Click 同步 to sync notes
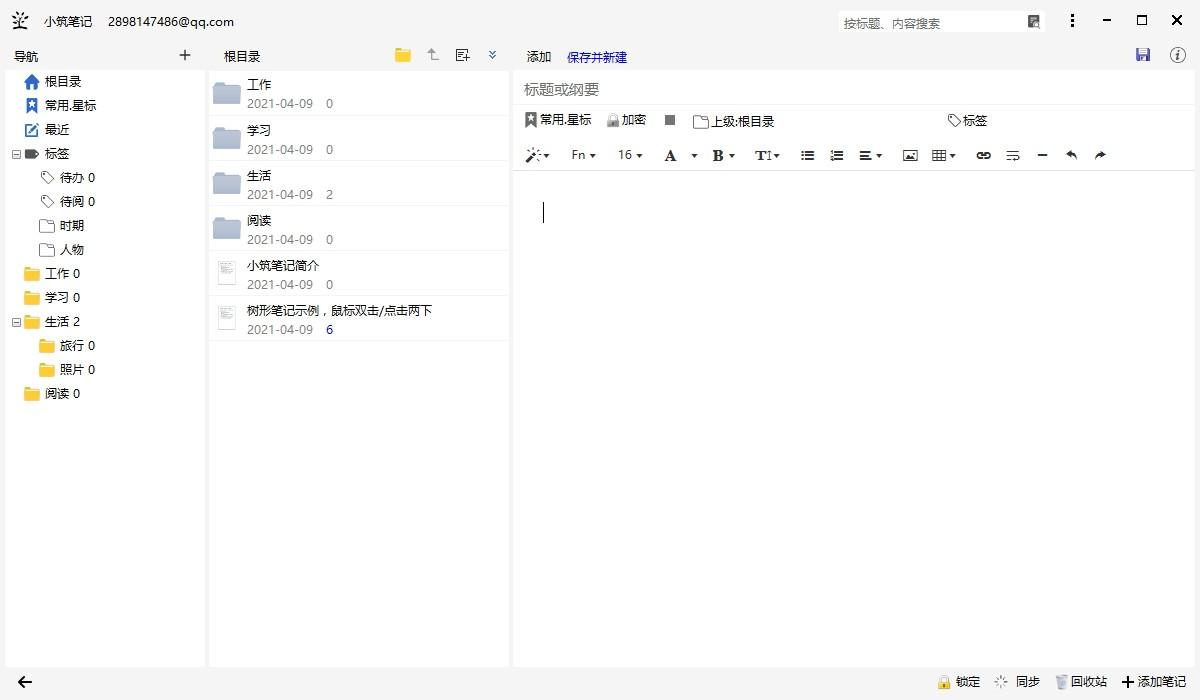The height and width of the screenshot is (700, 1200). click(x=1017, y=682)
